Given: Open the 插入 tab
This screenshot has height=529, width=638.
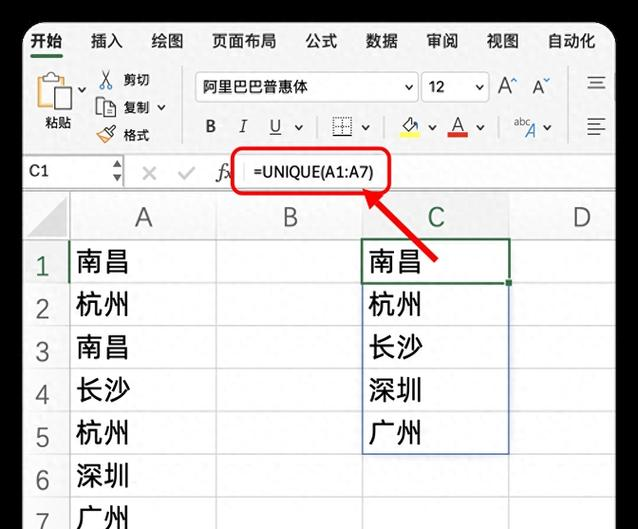Looking at the screenshot, I should coord(107,42).
